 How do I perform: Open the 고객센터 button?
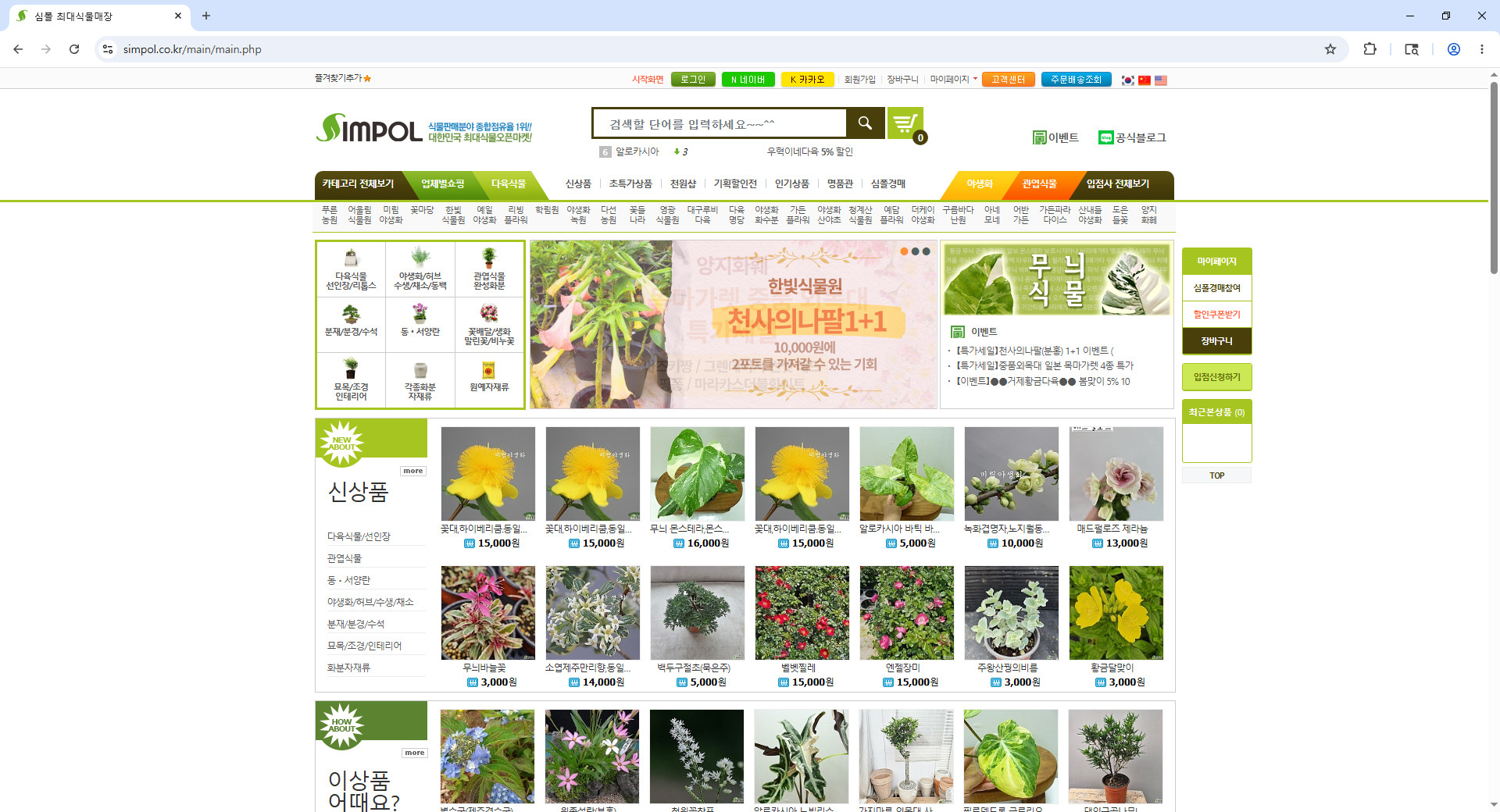pyautogui.click(x=1008, y=80)
